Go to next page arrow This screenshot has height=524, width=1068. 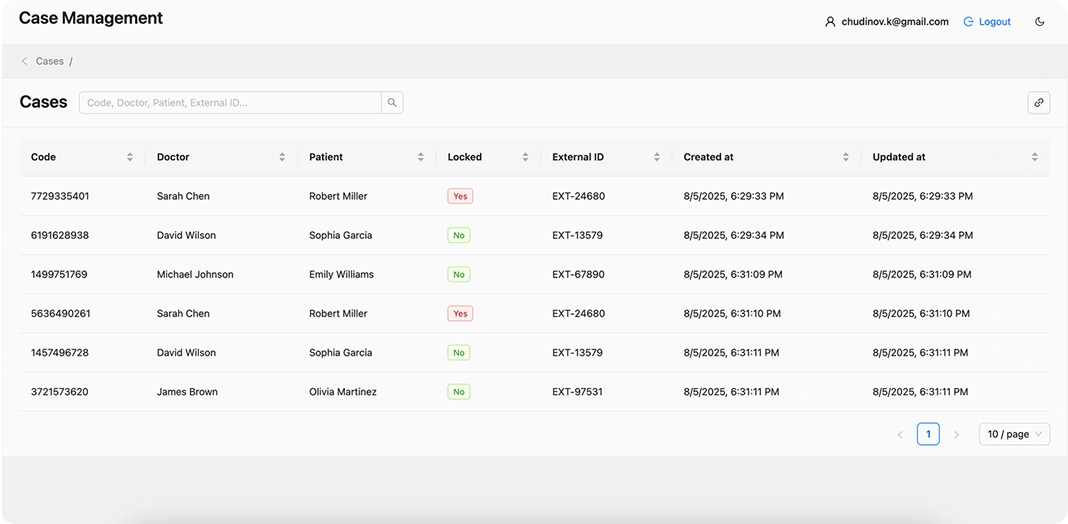point(956,434)
